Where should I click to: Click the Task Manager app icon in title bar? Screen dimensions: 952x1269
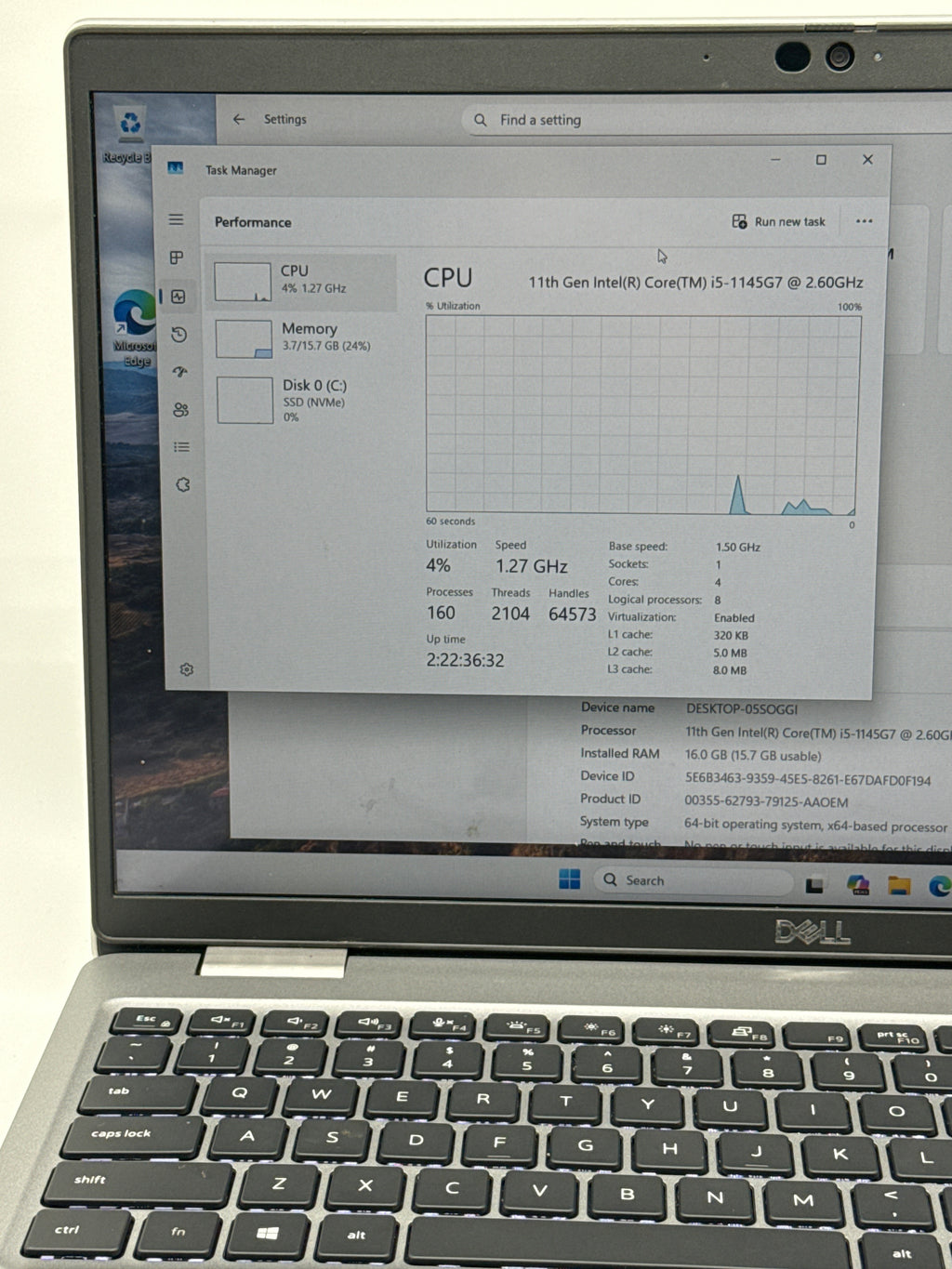point(175,168)
